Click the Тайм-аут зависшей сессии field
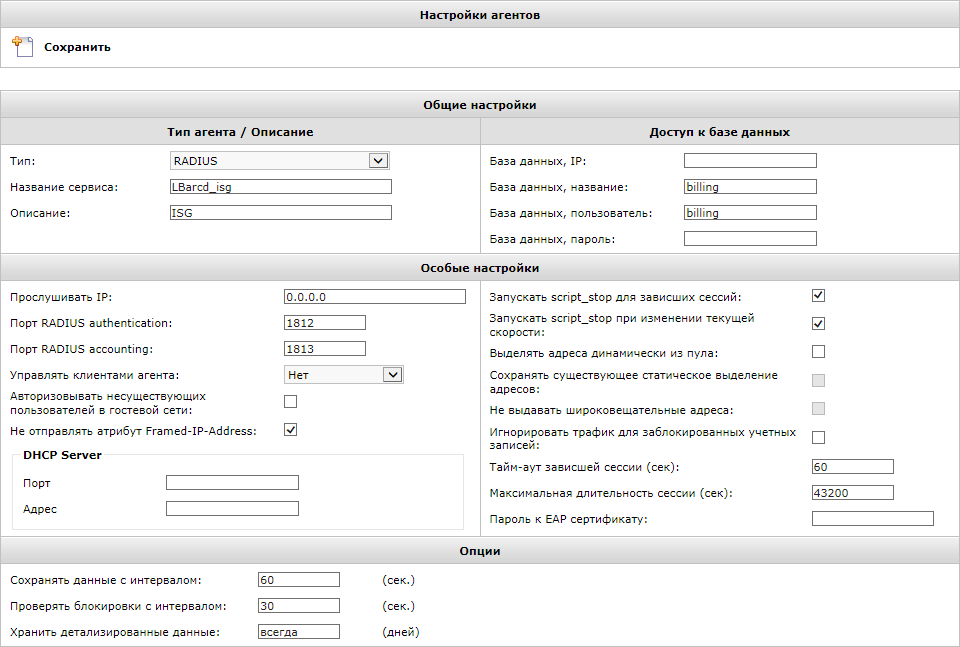The image size is (960, 647). 853,466
